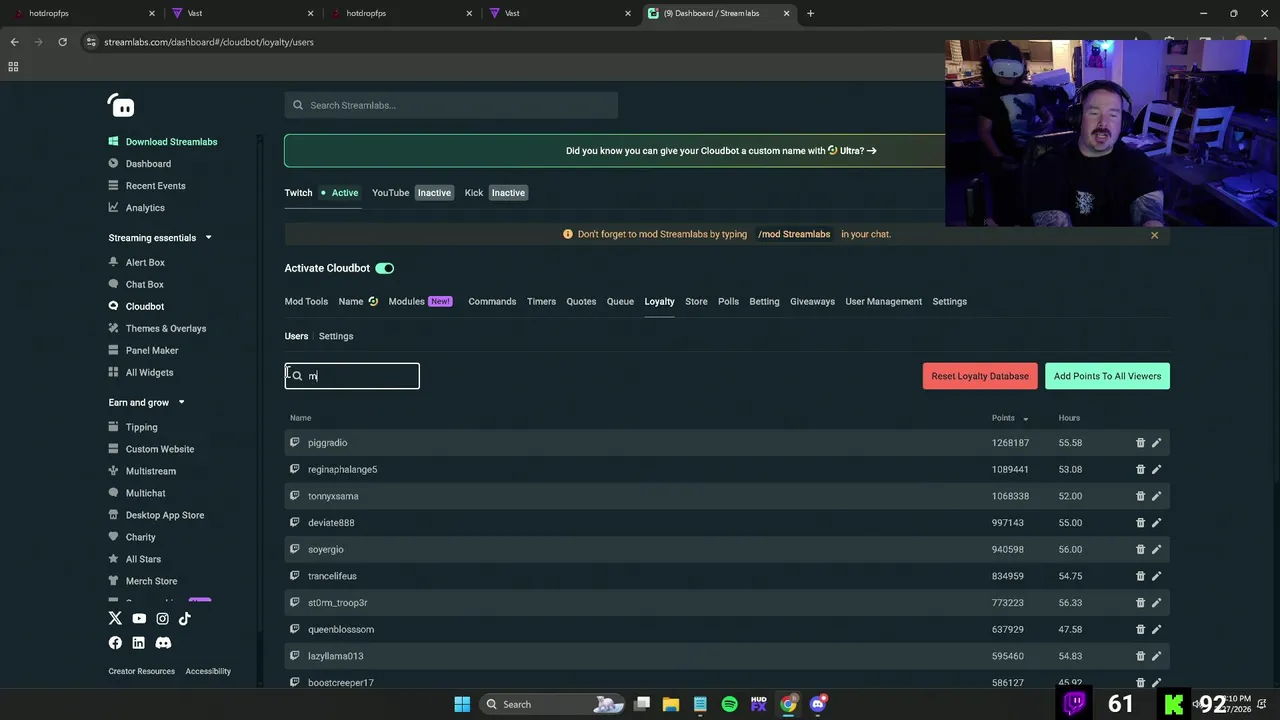Collapse Earn and grow section
Viewport: 1280px width, 720px height.
[181, 403]
